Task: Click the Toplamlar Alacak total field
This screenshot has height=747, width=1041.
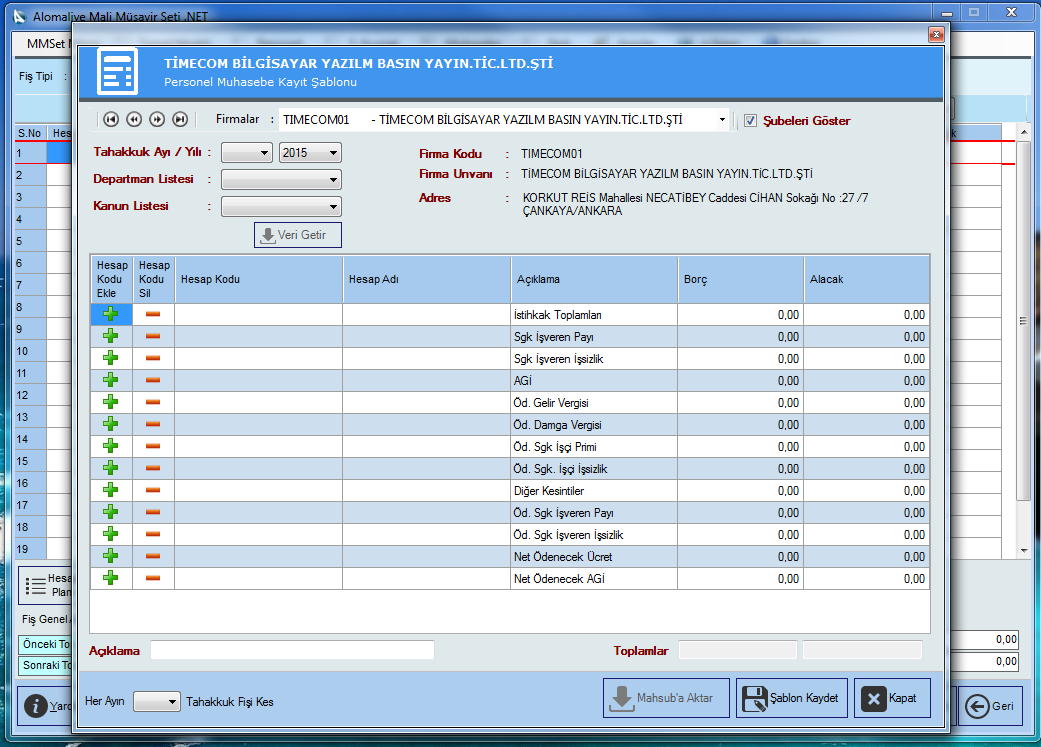Action: coord(862,650)
